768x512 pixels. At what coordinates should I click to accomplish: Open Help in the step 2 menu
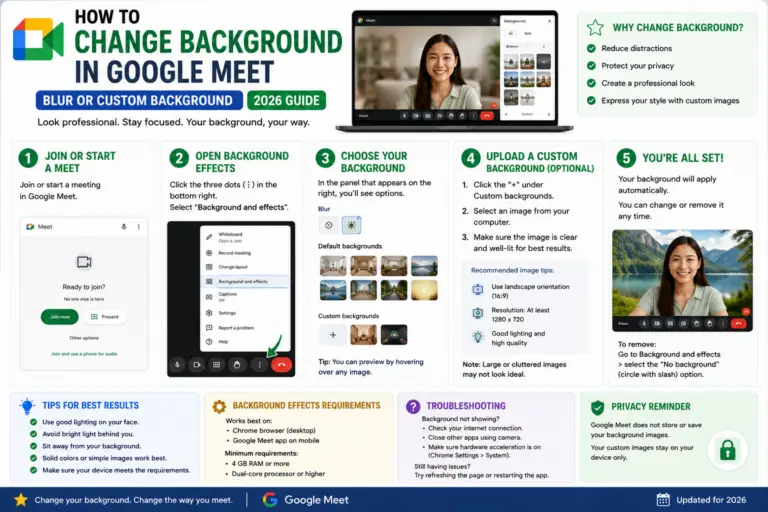(x=245, y=341)
